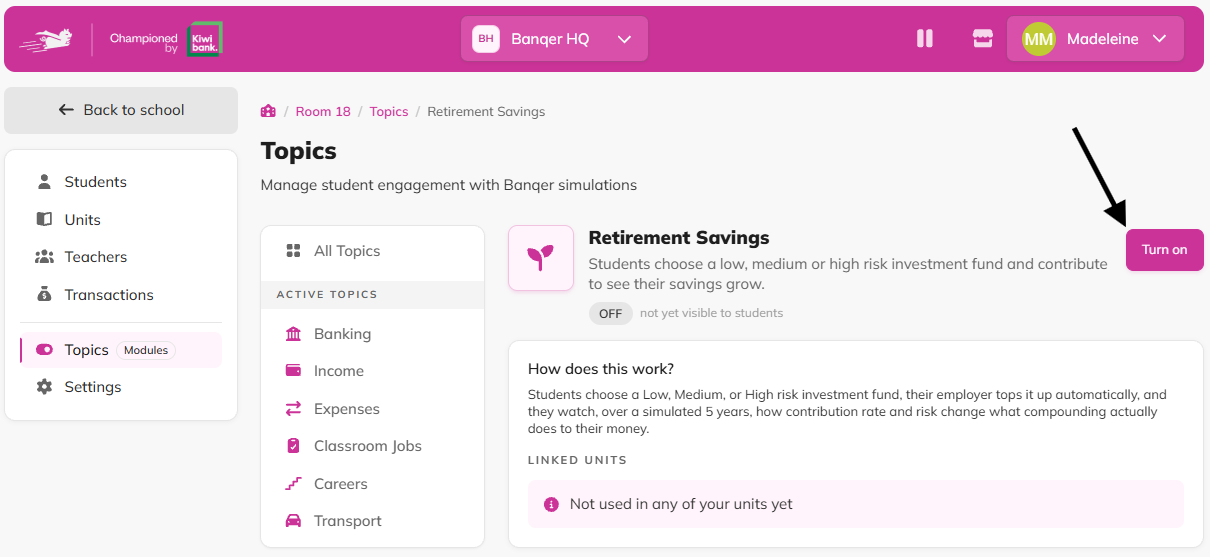Screen dimensions: 1210x557
Task: Click the Back to school button
Action: (x=121, y=110)
